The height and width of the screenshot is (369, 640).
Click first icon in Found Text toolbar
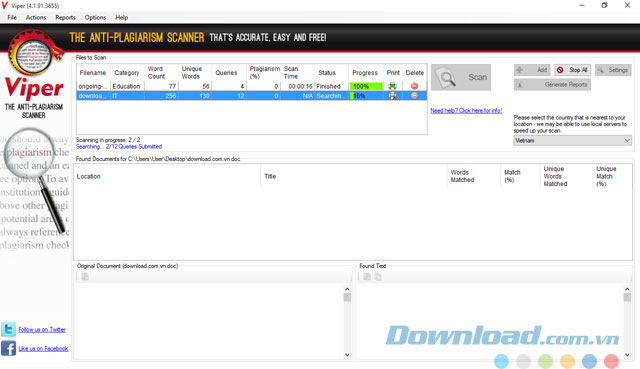pyautogui.click(x=367, y=277)
